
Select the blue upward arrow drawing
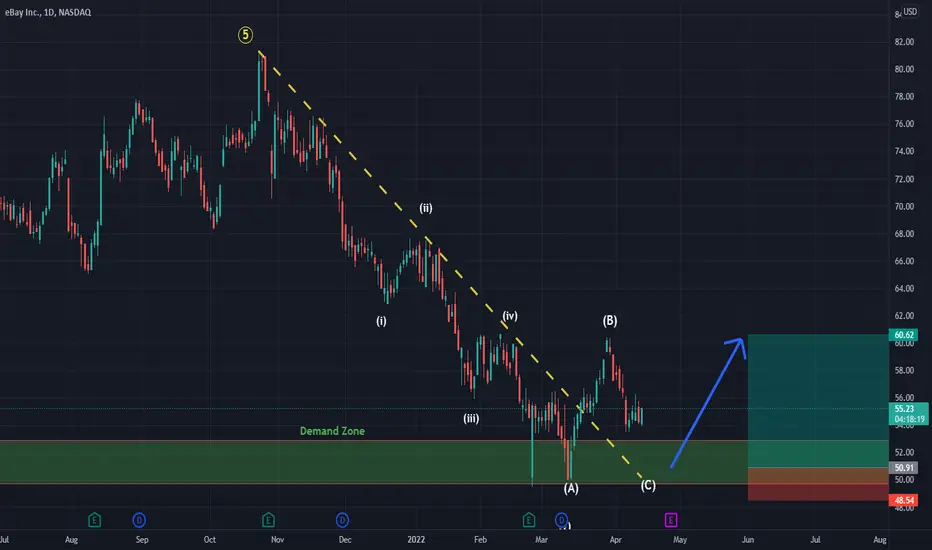tap(709, 403)
